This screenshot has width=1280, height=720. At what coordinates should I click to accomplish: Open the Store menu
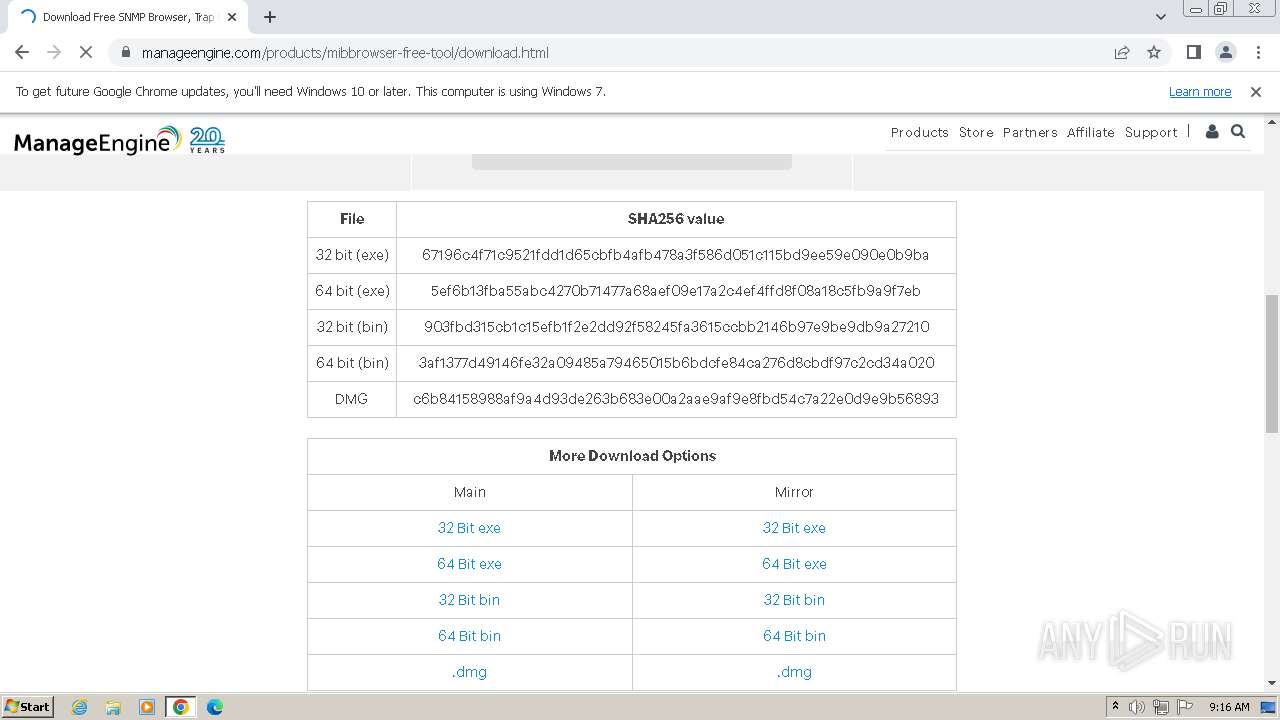[x=976, y=132]
